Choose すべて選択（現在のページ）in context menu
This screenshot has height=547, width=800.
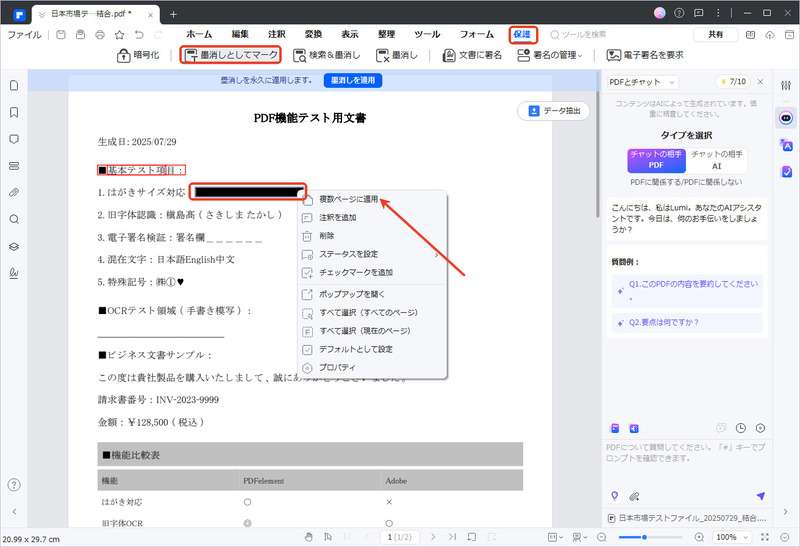(372, 331)
